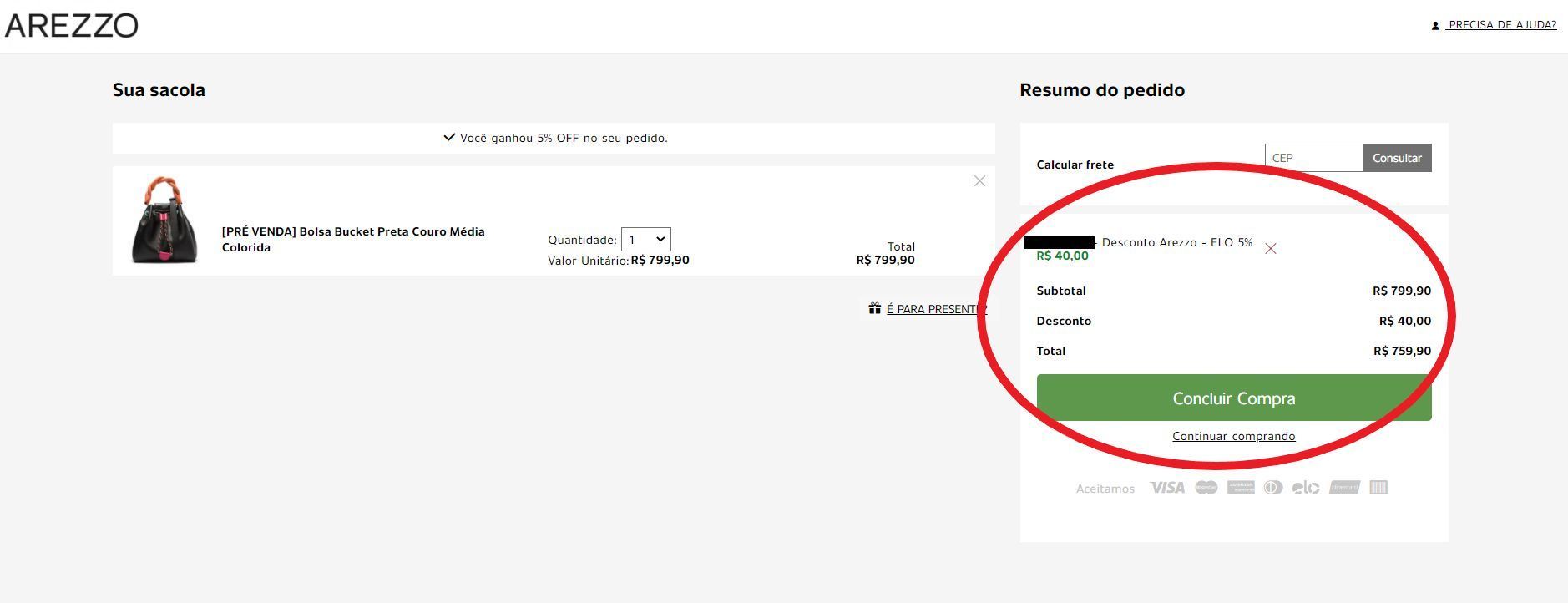Click the unit price R$ 799,90 beside Valor Unitário
Image resolution: width=1568 pixels, height=603 pixels.
[660, 260]
